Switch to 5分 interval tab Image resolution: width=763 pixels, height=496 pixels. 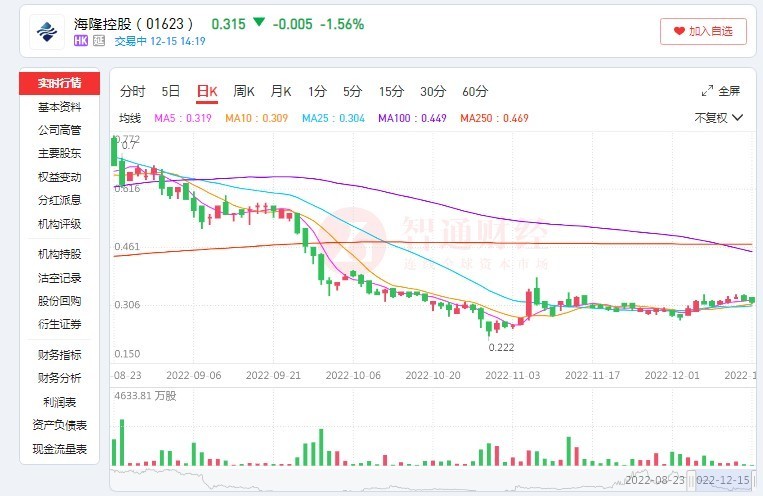coord(352,92)
